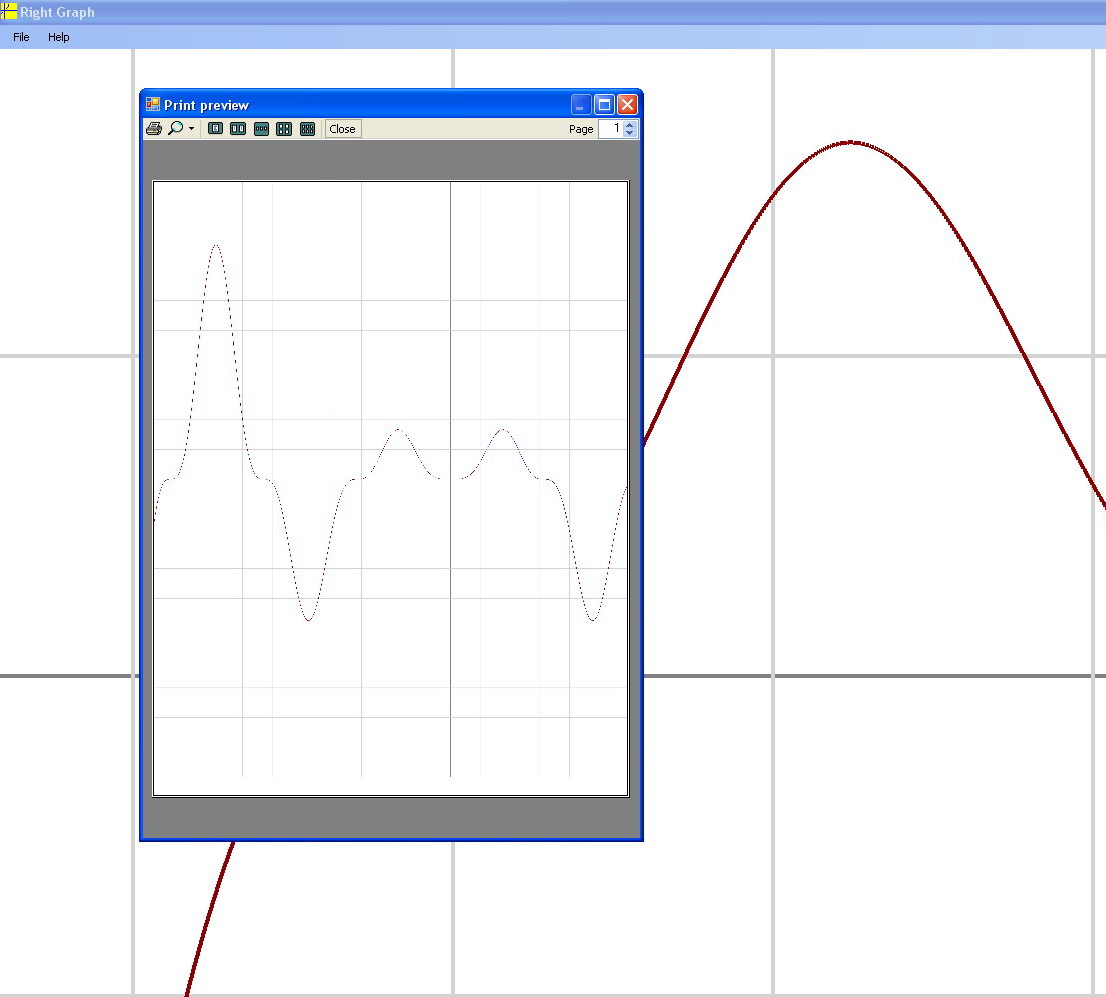The height and width of the screenshot is (997, 1106).
Task: Click the Print icon in Print preview toolbar
Action: click(x=154, y=128)
